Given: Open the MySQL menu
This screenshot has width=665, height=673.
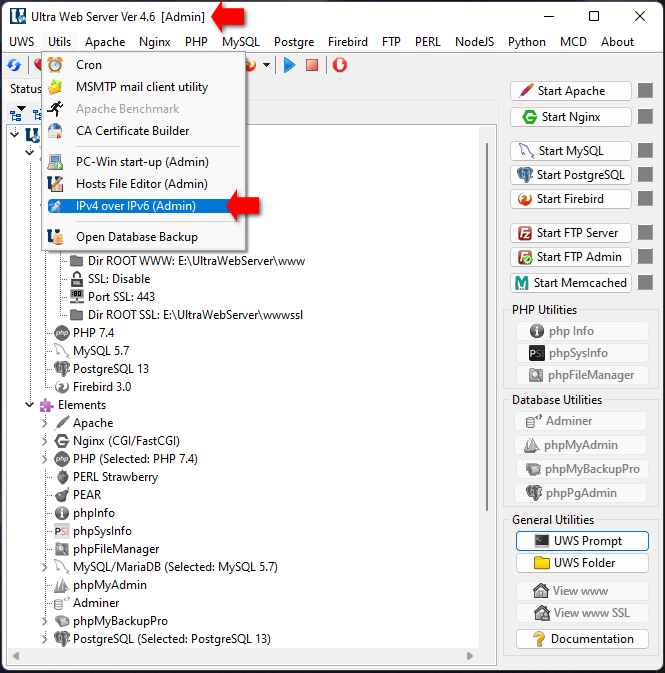Looking at the screenshot, I should point(240,42).
